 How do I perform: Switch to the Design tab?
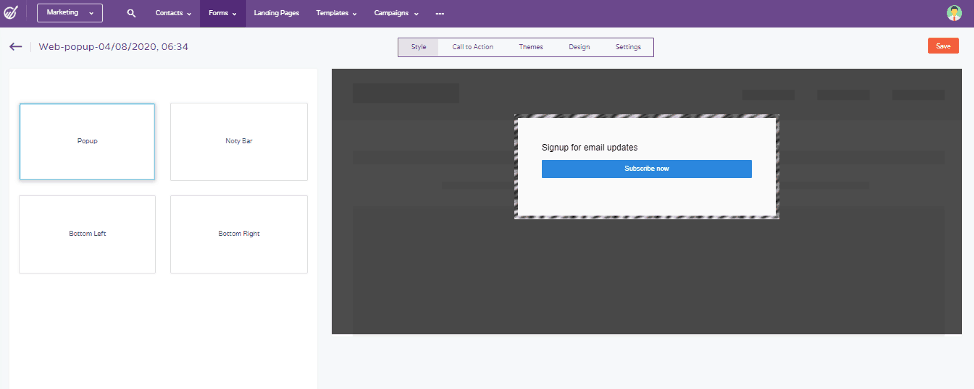click(579, 47)
